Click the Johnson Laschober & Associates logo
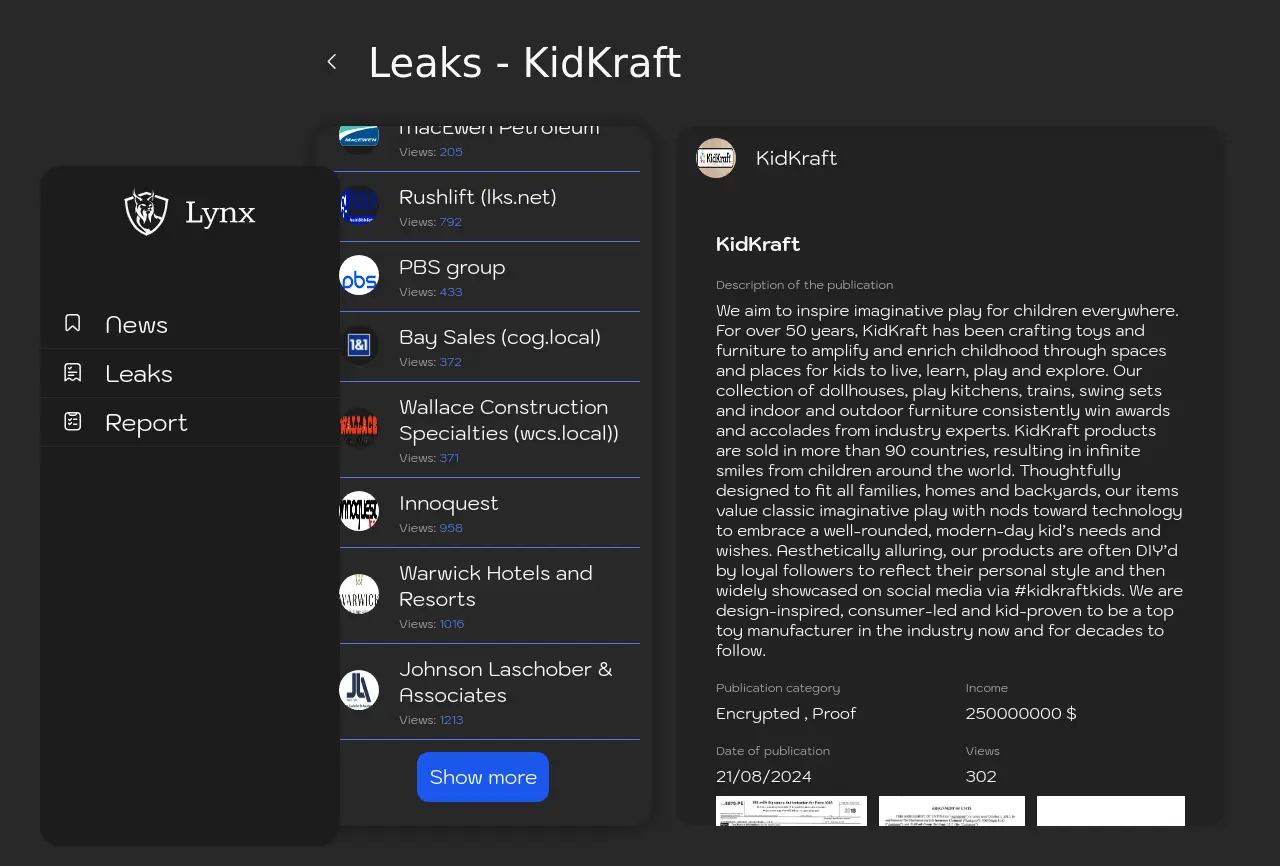 359,691
